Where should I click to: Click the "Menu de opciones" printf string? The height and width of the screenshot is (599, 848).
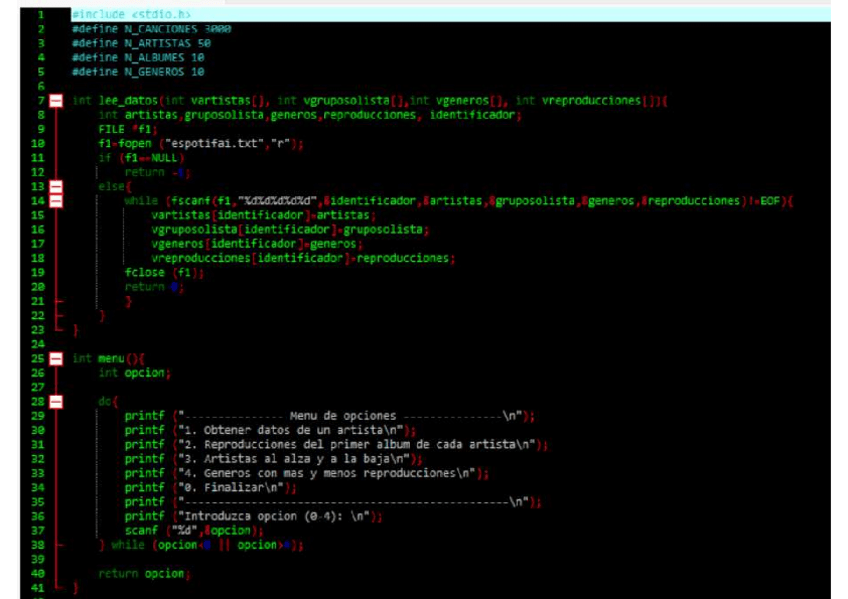click(x=342, y=416)
